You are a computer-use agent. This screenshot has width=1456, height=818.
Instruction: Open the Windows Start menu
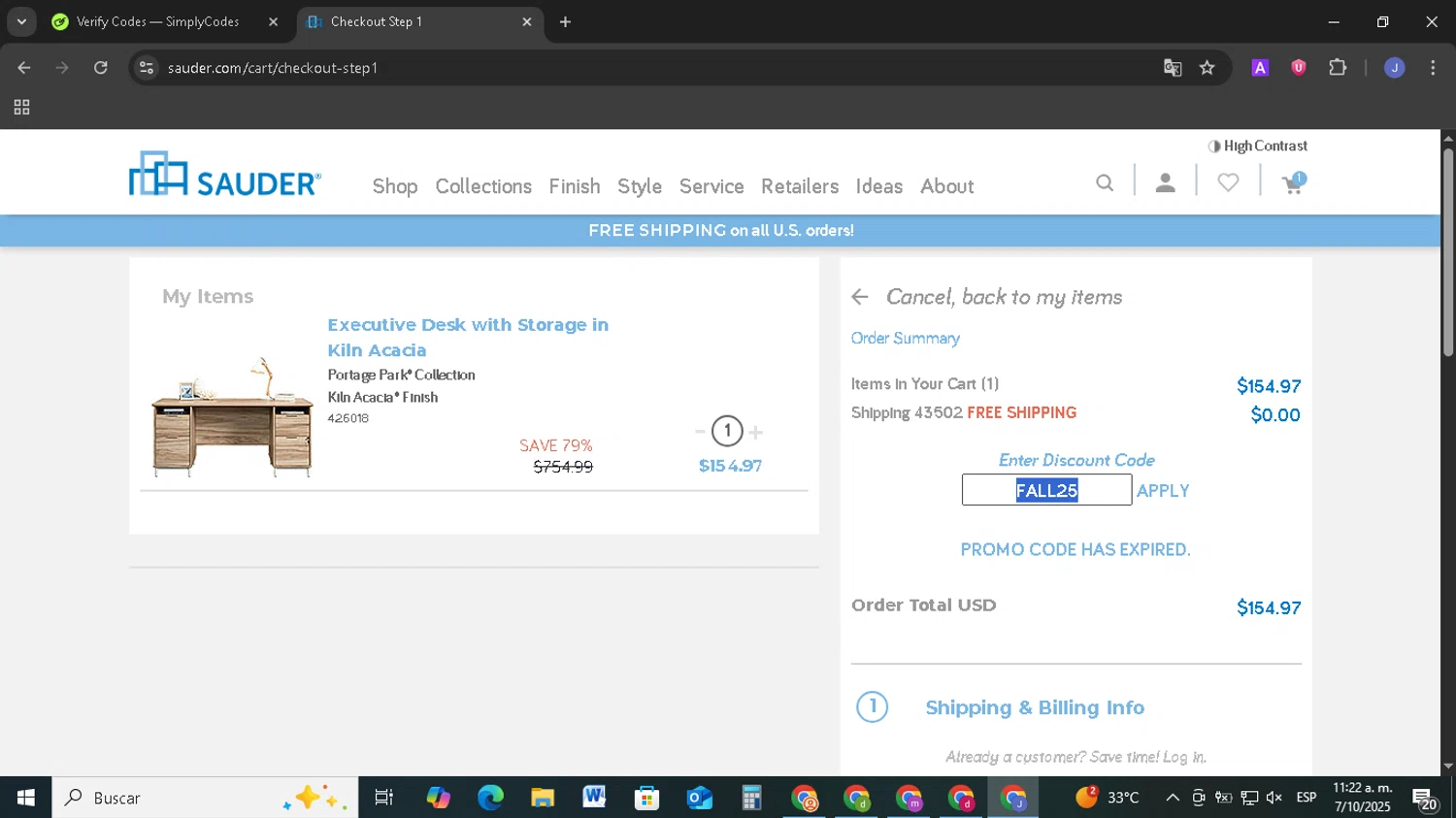[25, 798]
